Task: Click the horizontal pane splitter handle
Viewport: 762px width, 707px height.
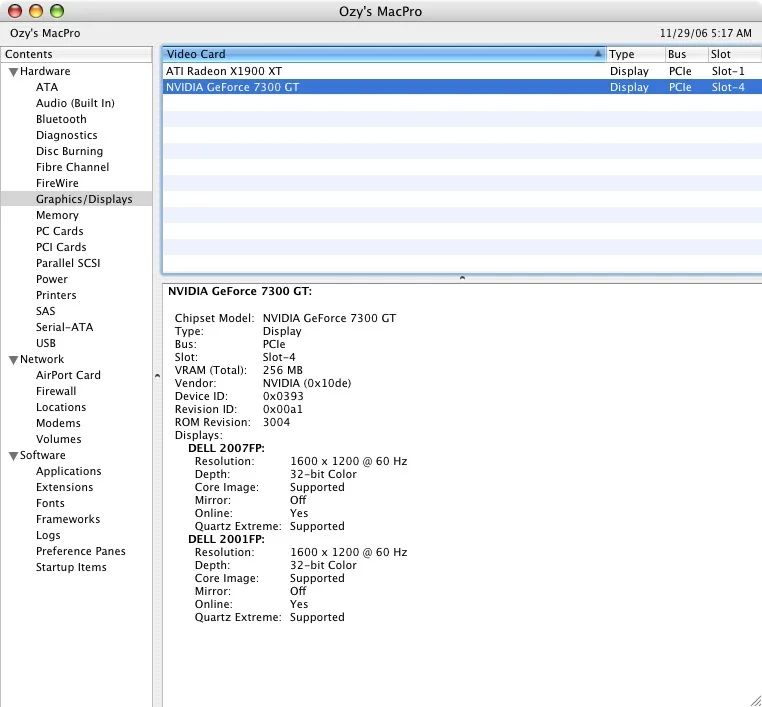Action: (x=461, y=278)
